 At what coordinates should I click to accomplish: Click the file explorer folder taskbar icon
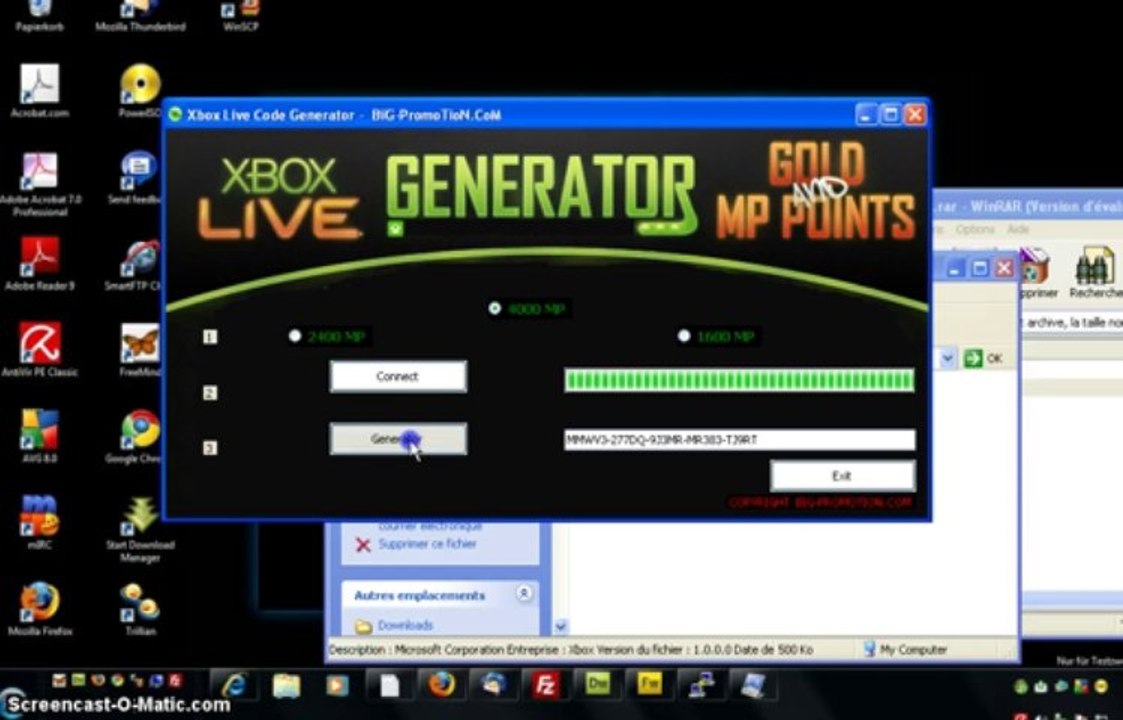[x=286, y=686]
